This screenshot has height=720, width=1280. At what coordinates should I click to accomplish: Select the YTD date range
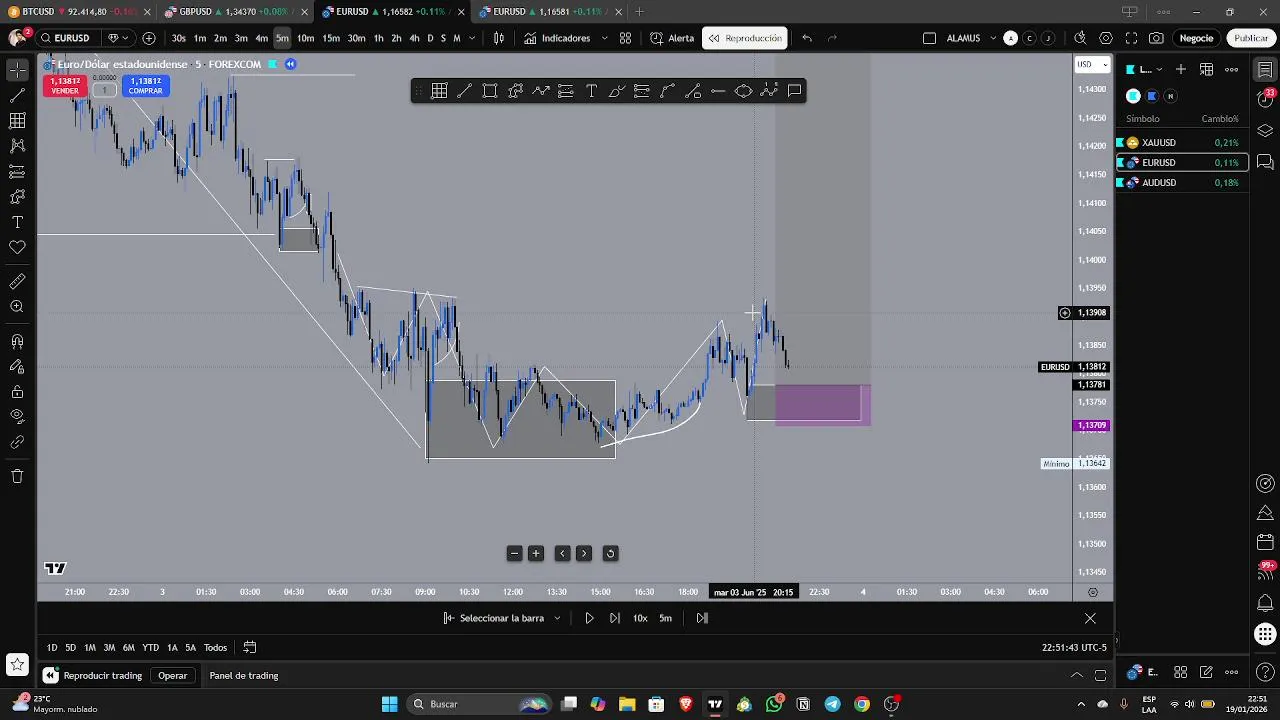[x=150, y=648]
